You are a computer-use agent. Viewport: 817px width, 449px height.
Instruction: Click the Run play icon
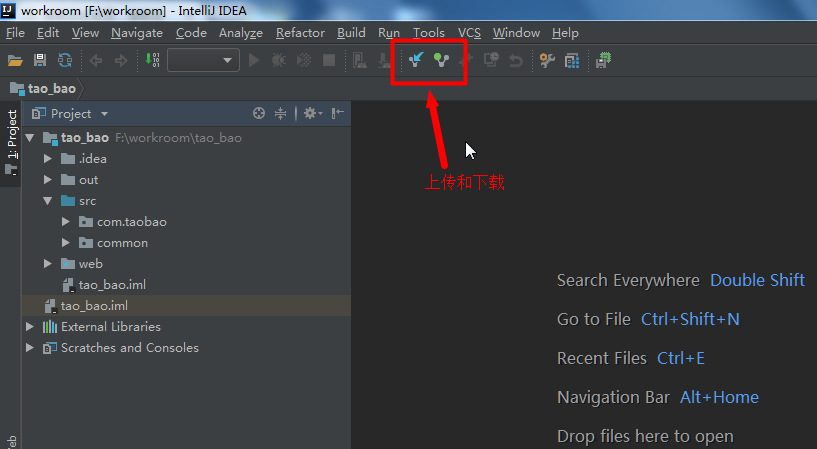(254, 60)
